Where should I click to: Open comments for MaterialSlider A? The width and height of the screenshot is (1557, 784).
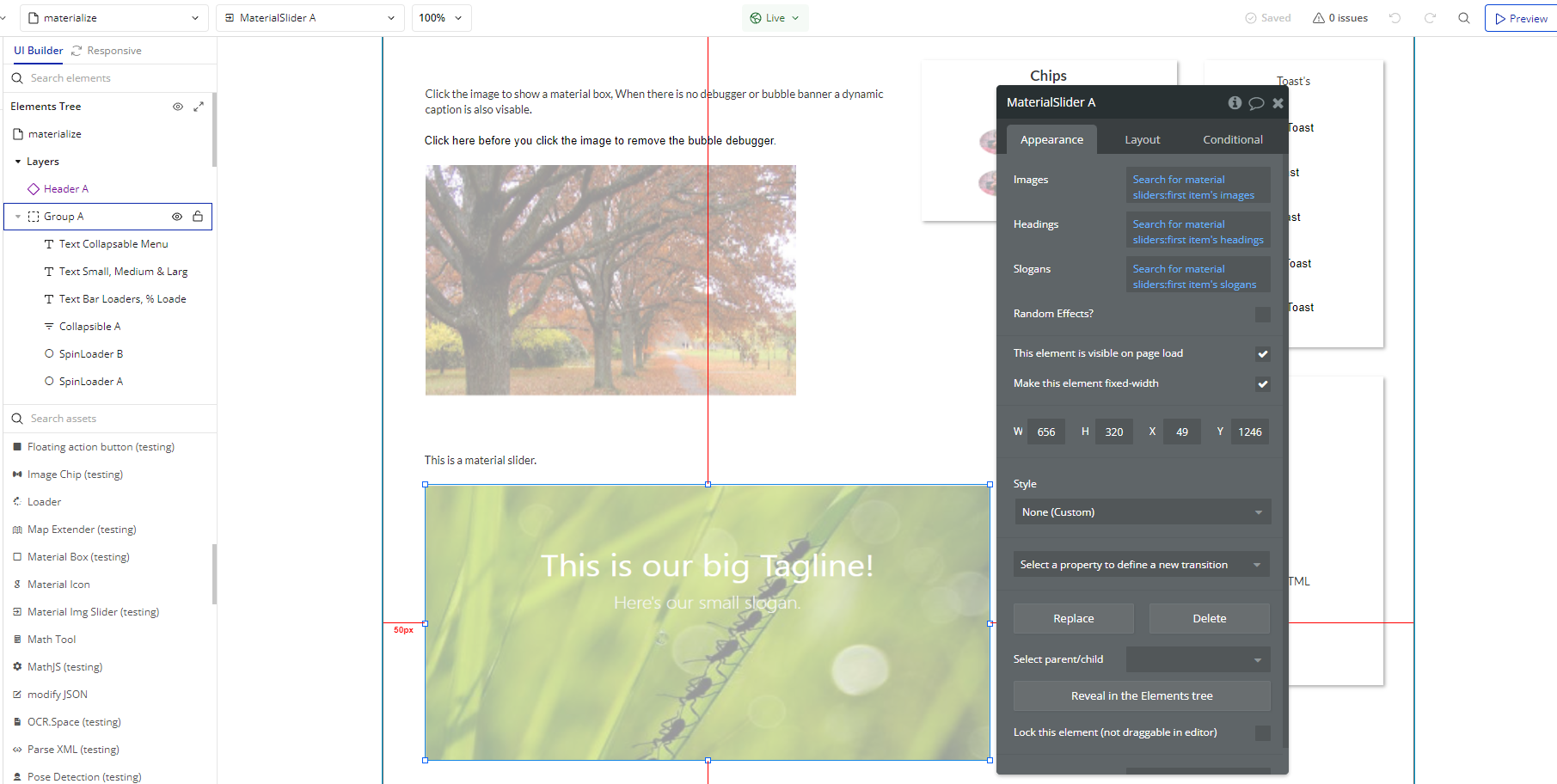click(x=1256, y=102)
